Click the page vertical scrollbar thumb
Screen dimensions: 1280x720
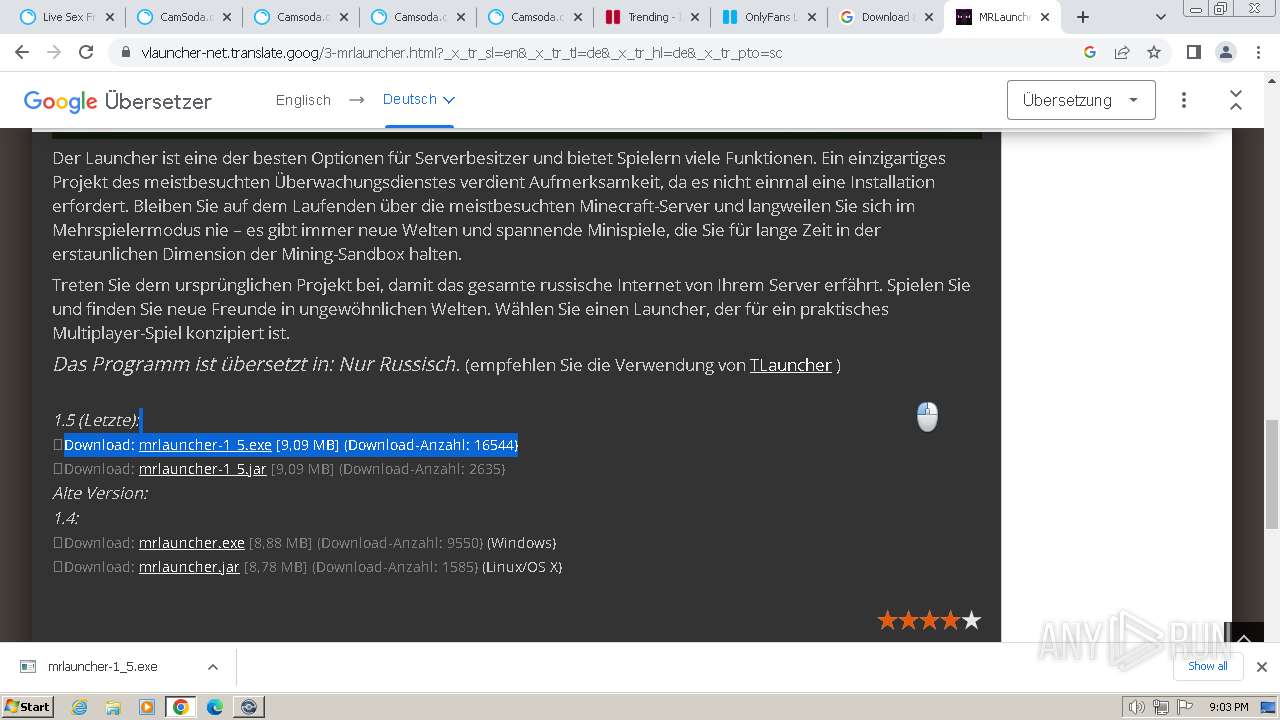point(1272,474)
